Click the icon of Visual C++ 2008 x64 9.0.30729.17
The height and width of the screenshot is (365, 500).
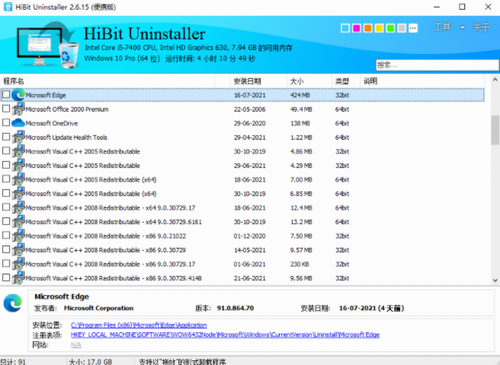(18, 207)
